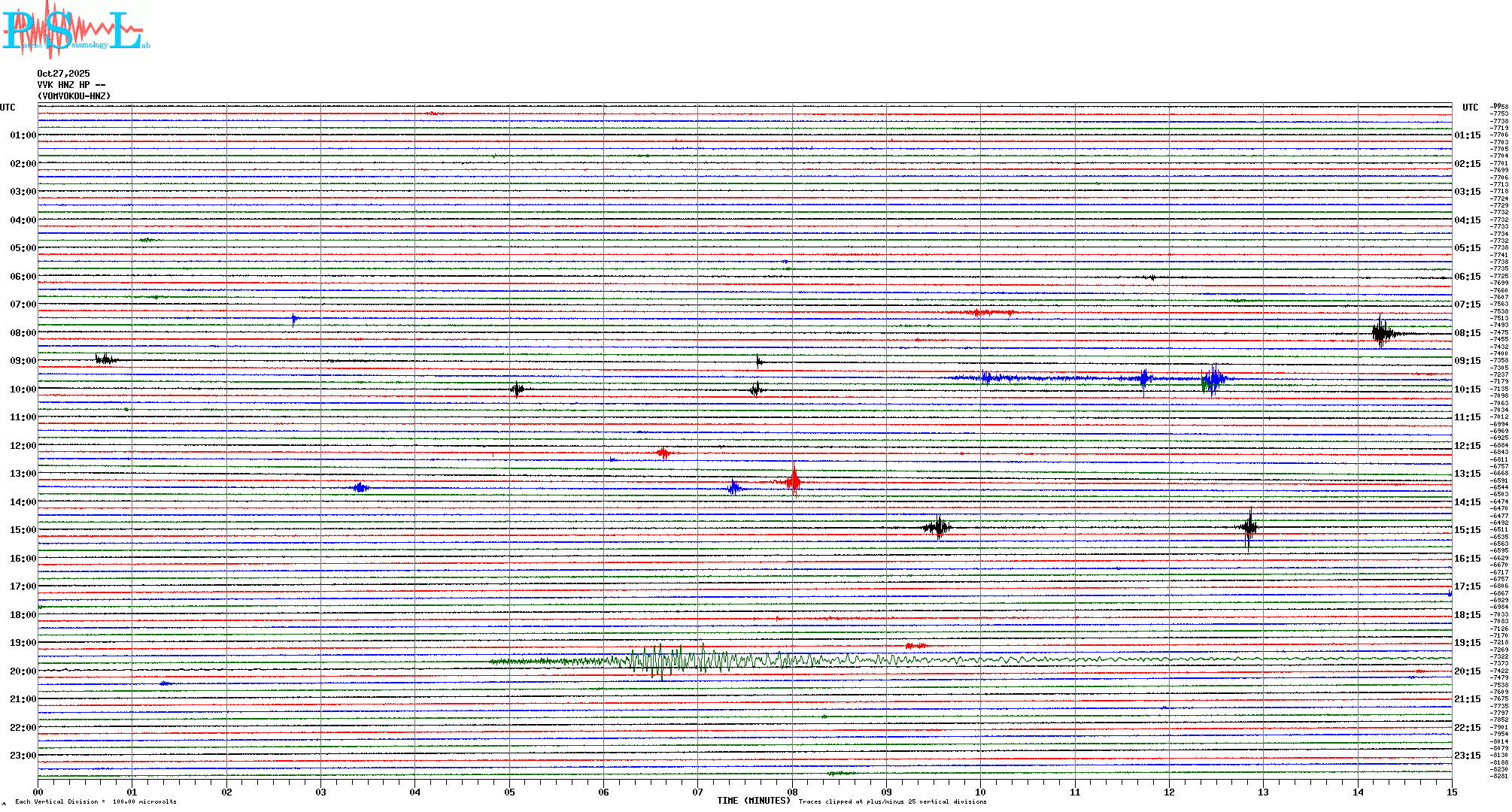Select the 20:15 time label on right
The image size is (1512, 812).
tap(1467, 671)
